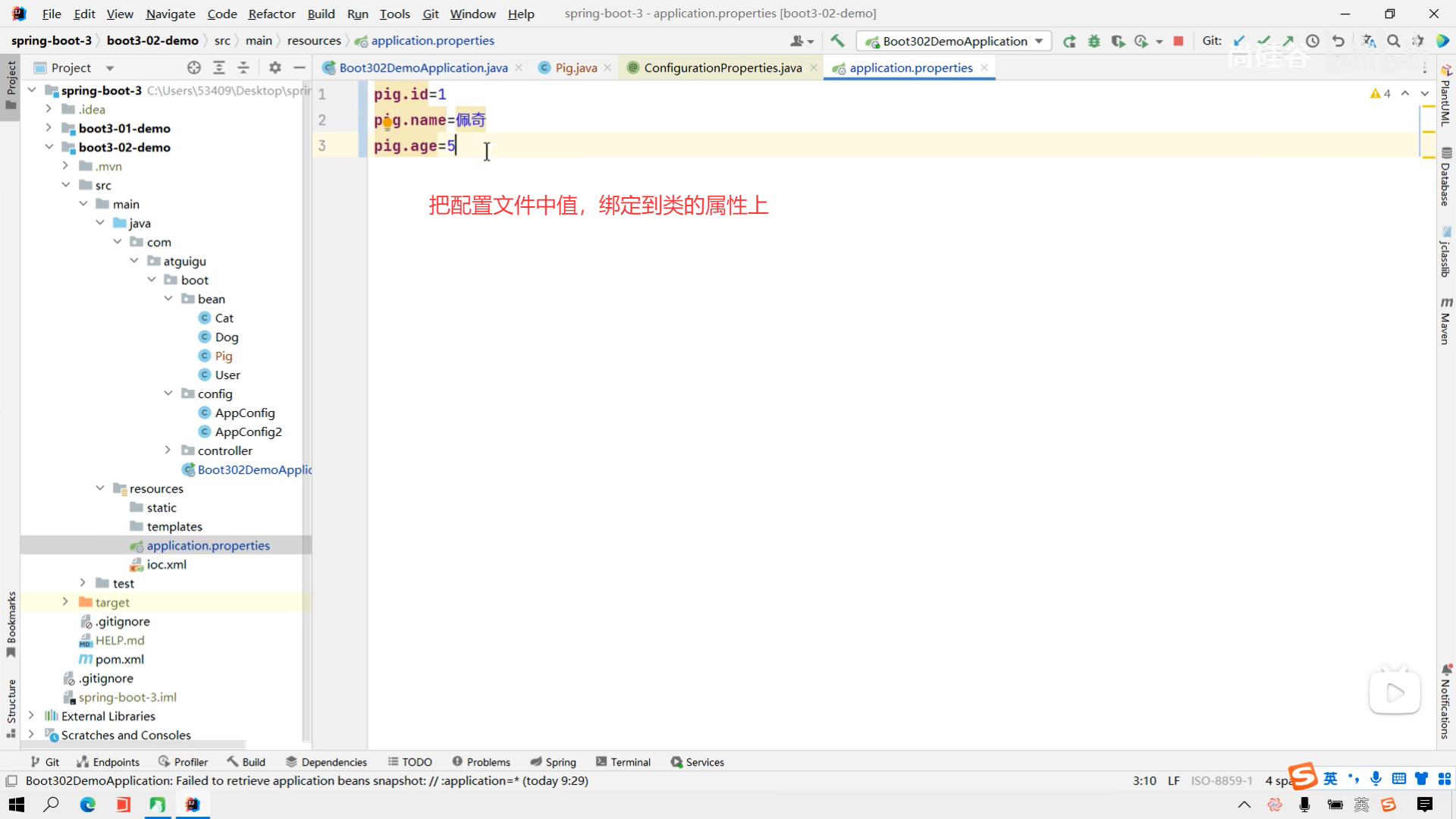Open the Terminal tool window
The width and height of the screenshot is (1456, 819).
tap(623, 762)
